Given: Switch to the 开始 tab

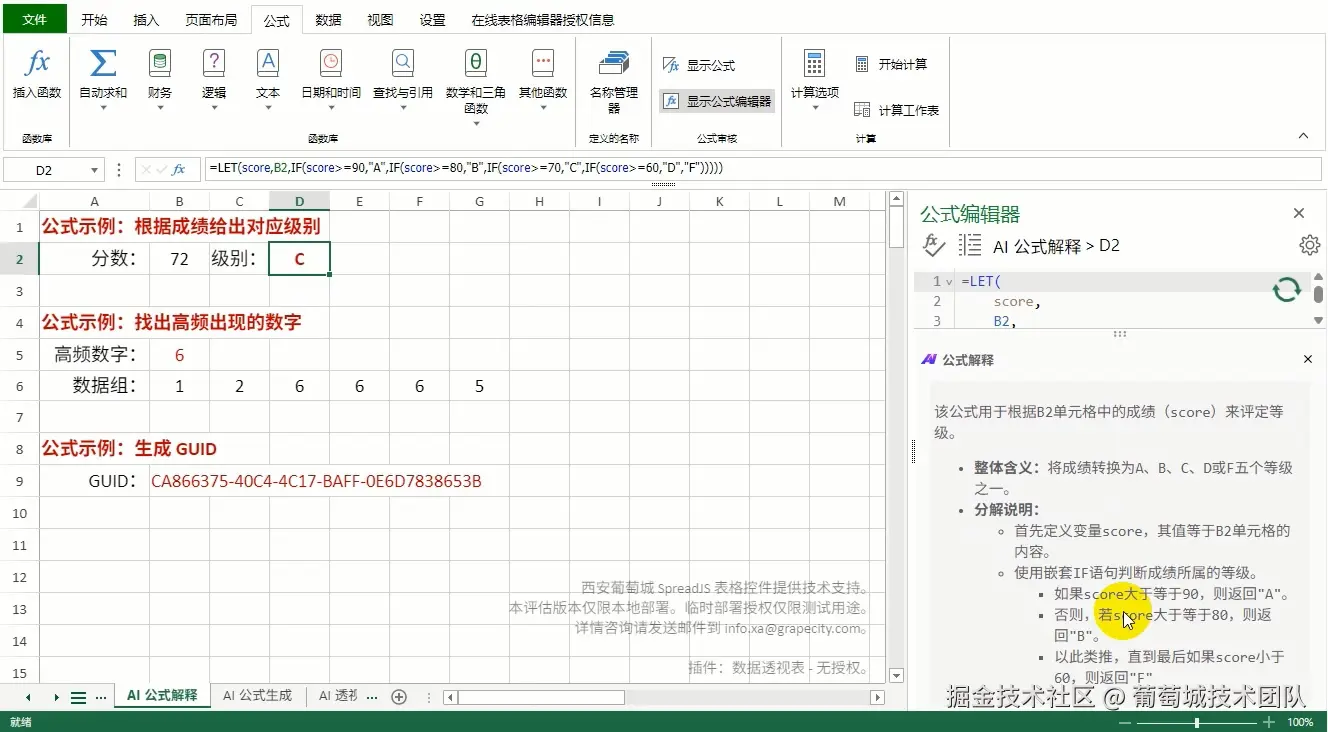Looking at the screenshot, I should (94, 20).
